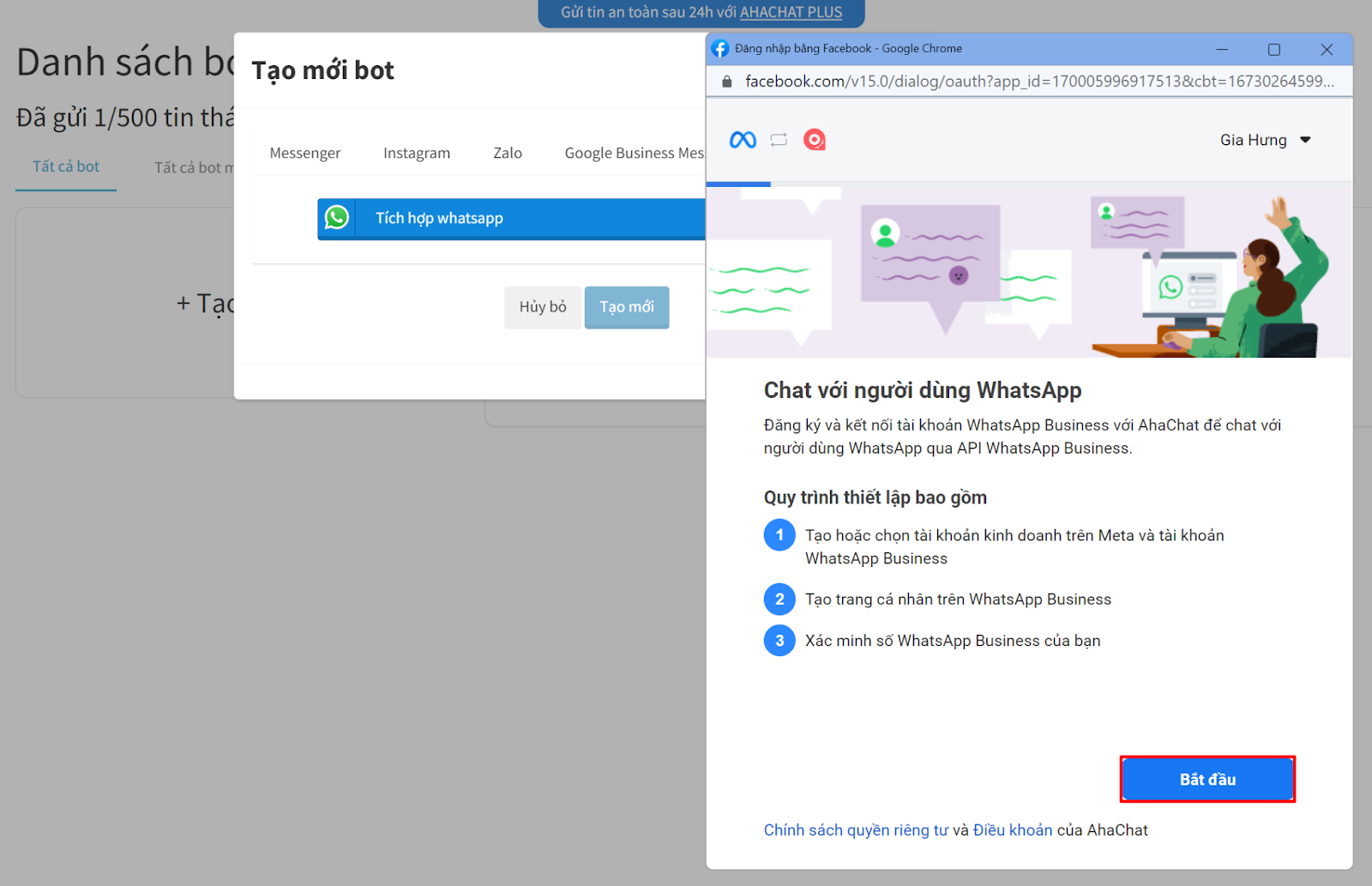Click the facebook.com address bar URL
1372x886 pixels.
(1039, 81)
